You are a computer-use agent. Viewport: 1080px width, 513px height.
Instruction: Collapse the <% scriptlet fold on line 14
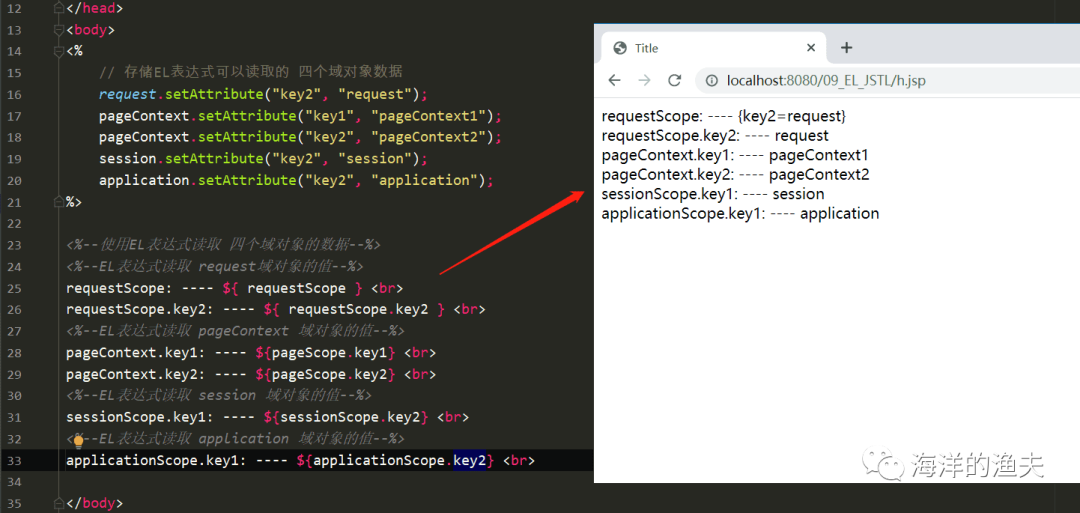[x=59, y=51]
